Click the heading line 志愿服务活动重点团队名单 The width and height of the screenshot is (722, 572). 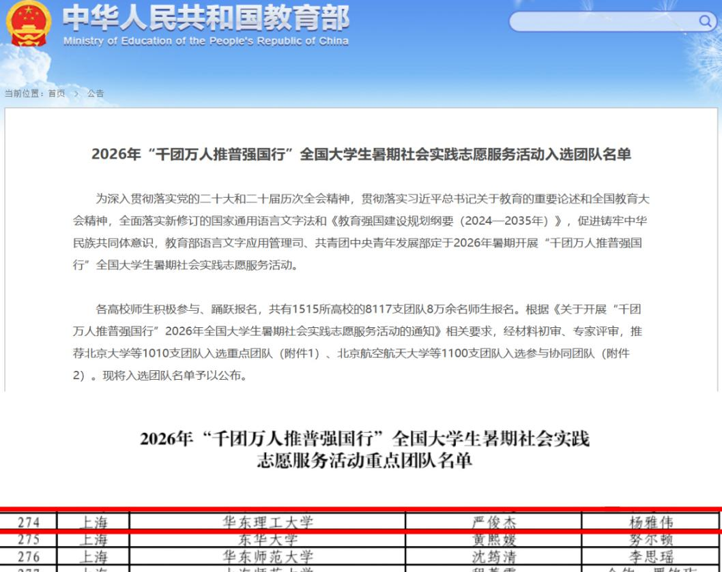click(x=365, y=460)
